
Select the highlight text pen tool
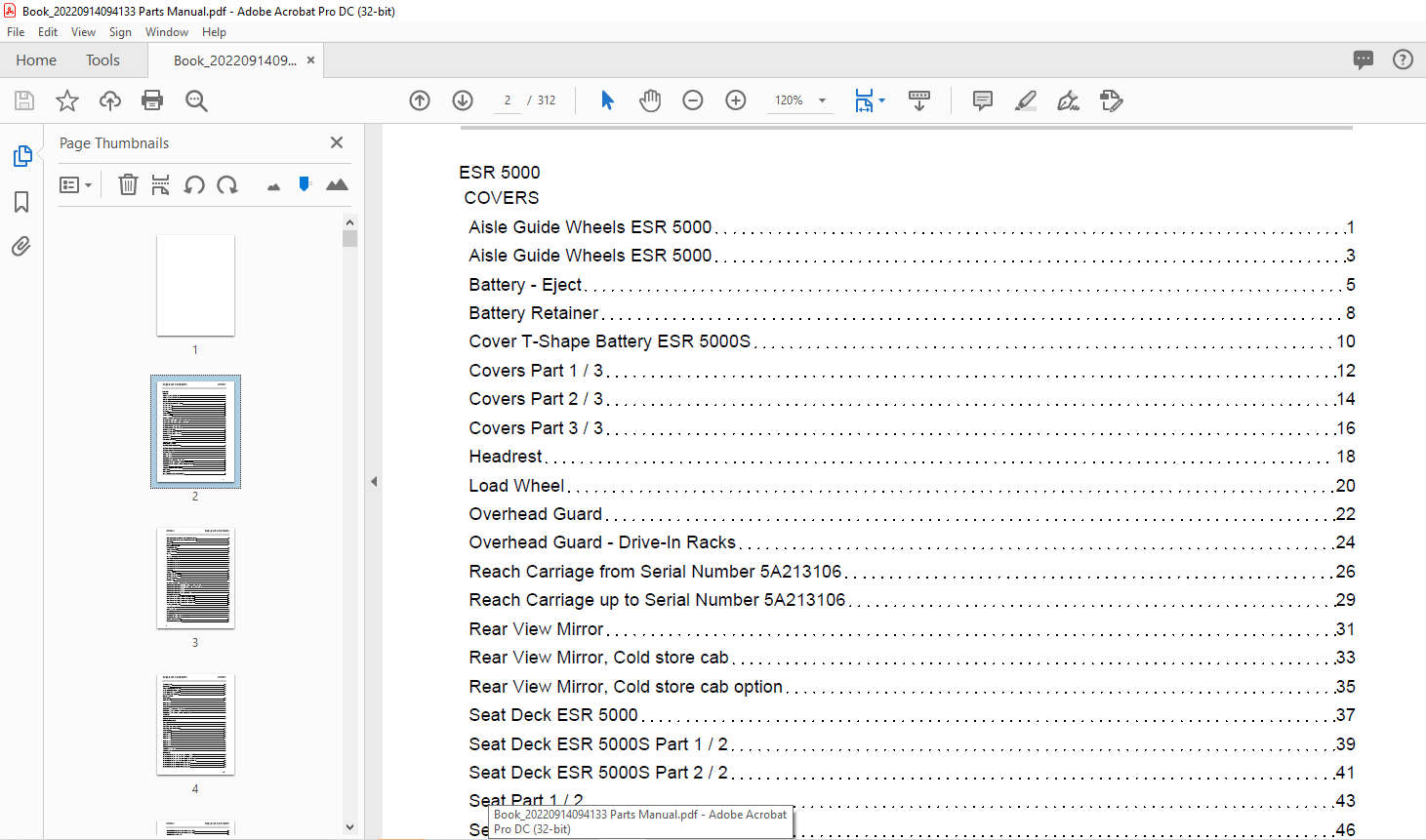tap(1025, 100)
